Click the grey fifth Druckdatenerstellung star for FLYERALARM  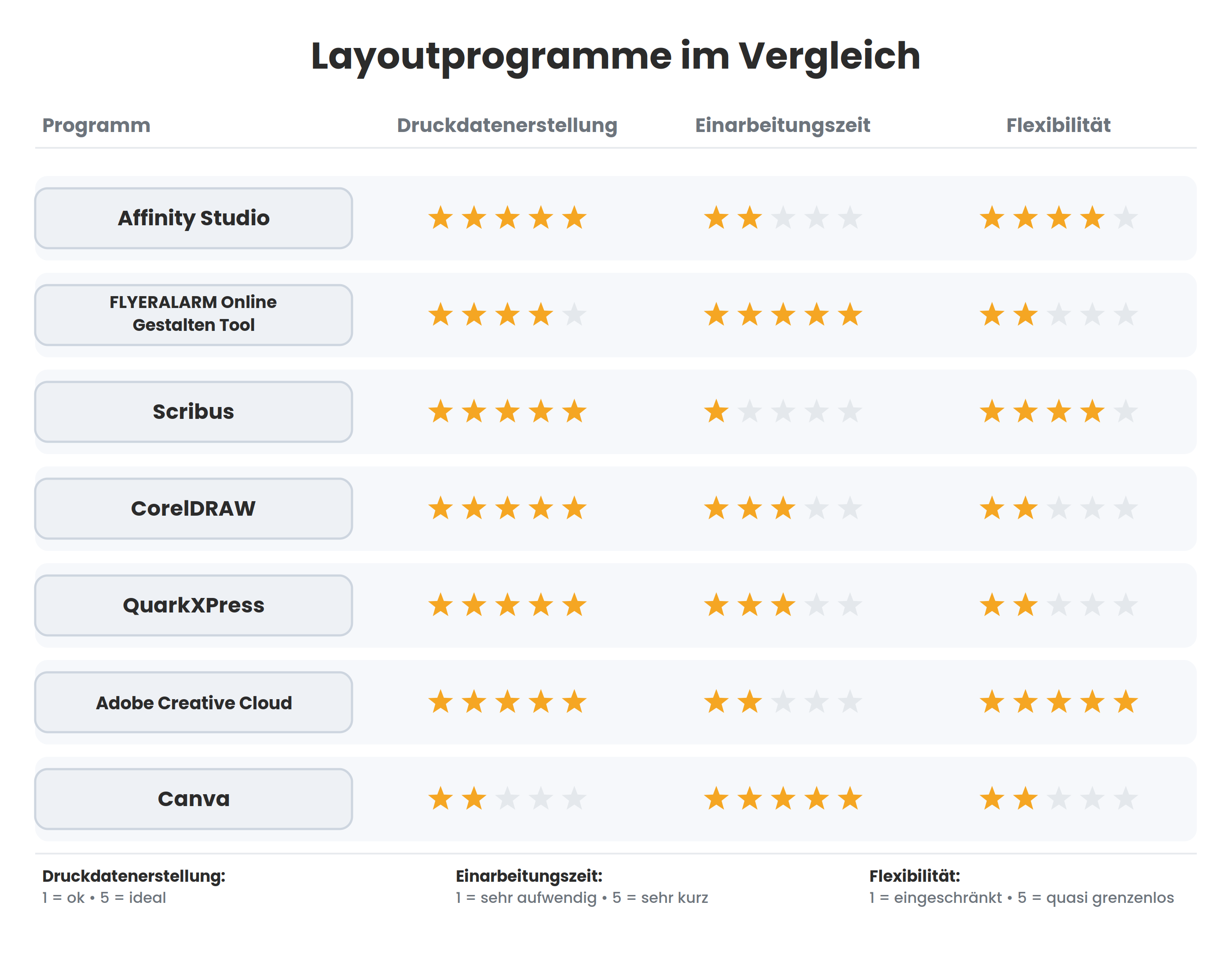click(x=575, y=315)
